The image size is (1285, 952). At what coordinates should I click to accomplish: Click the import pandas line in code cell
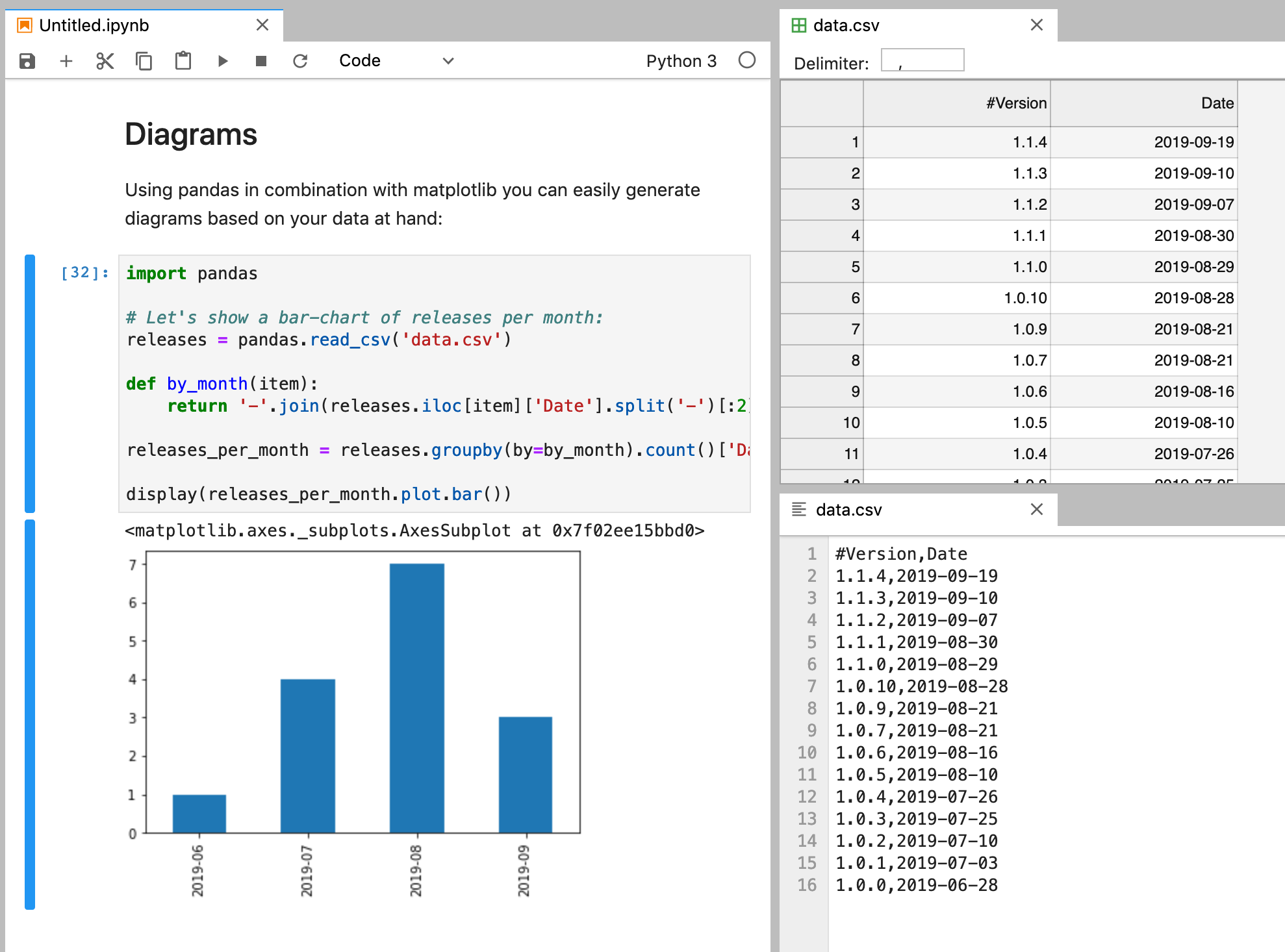click(x=192, y=273)
